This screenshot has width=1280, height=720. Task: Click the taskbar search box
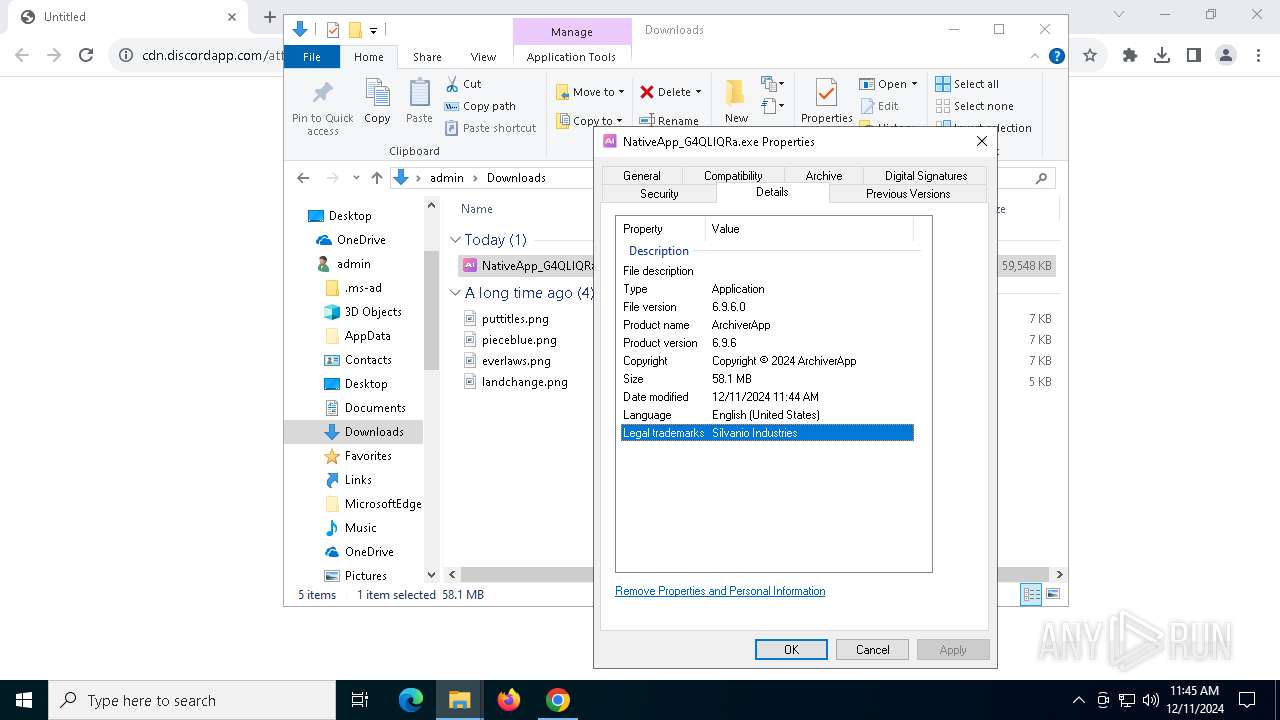192,700
